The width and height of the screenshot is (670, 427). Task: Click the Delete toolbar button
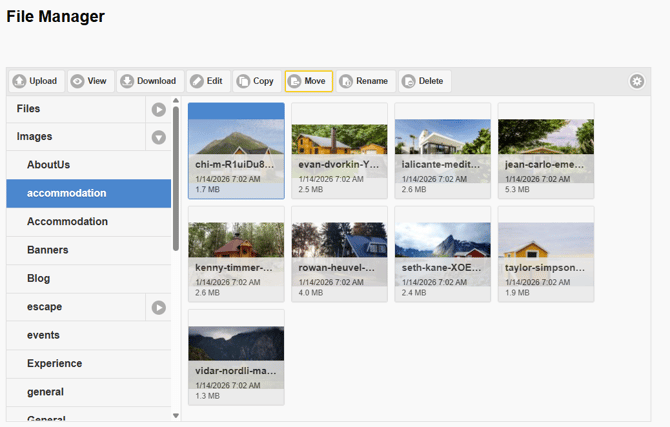point(425,81)
